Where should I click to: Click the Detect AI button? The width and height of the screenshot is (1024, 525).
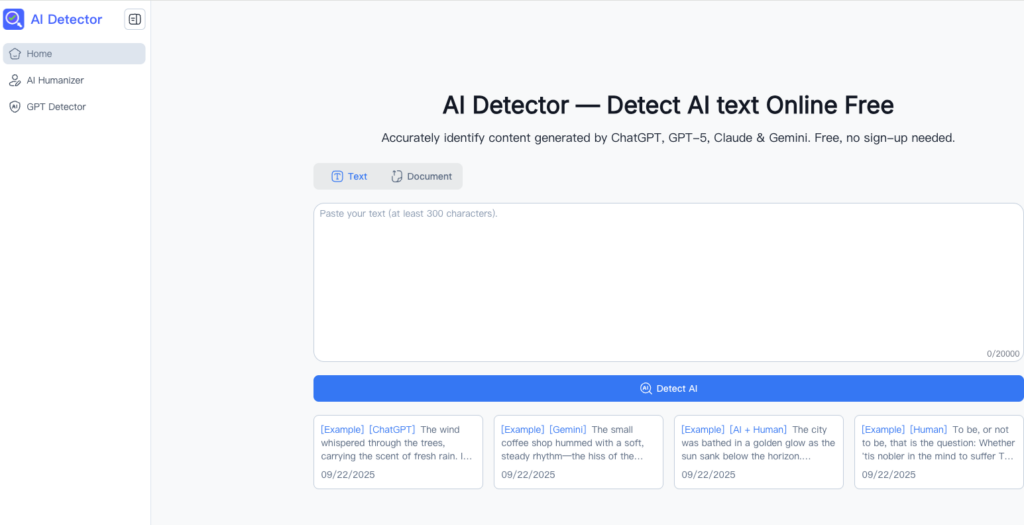coord(669,389)
